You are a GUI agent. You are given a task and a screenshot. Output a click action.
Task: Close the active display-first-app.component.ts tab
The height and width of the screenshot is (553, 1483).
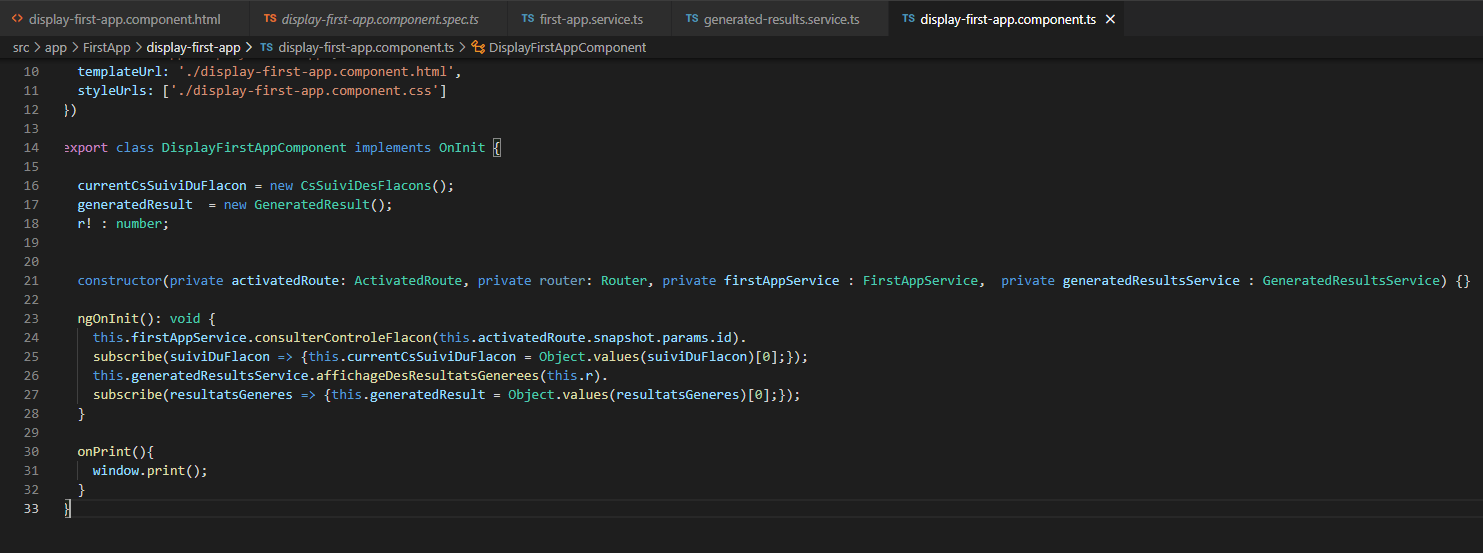[1110, 19]
